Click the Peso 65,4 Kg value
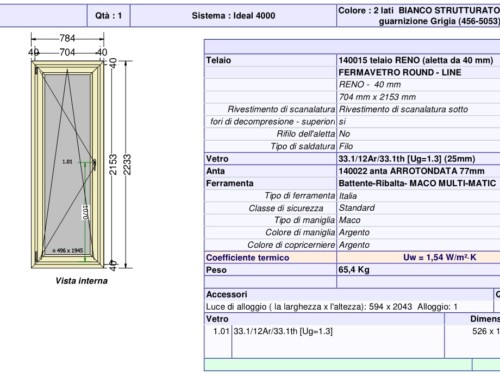 click(x=354, y=270)
